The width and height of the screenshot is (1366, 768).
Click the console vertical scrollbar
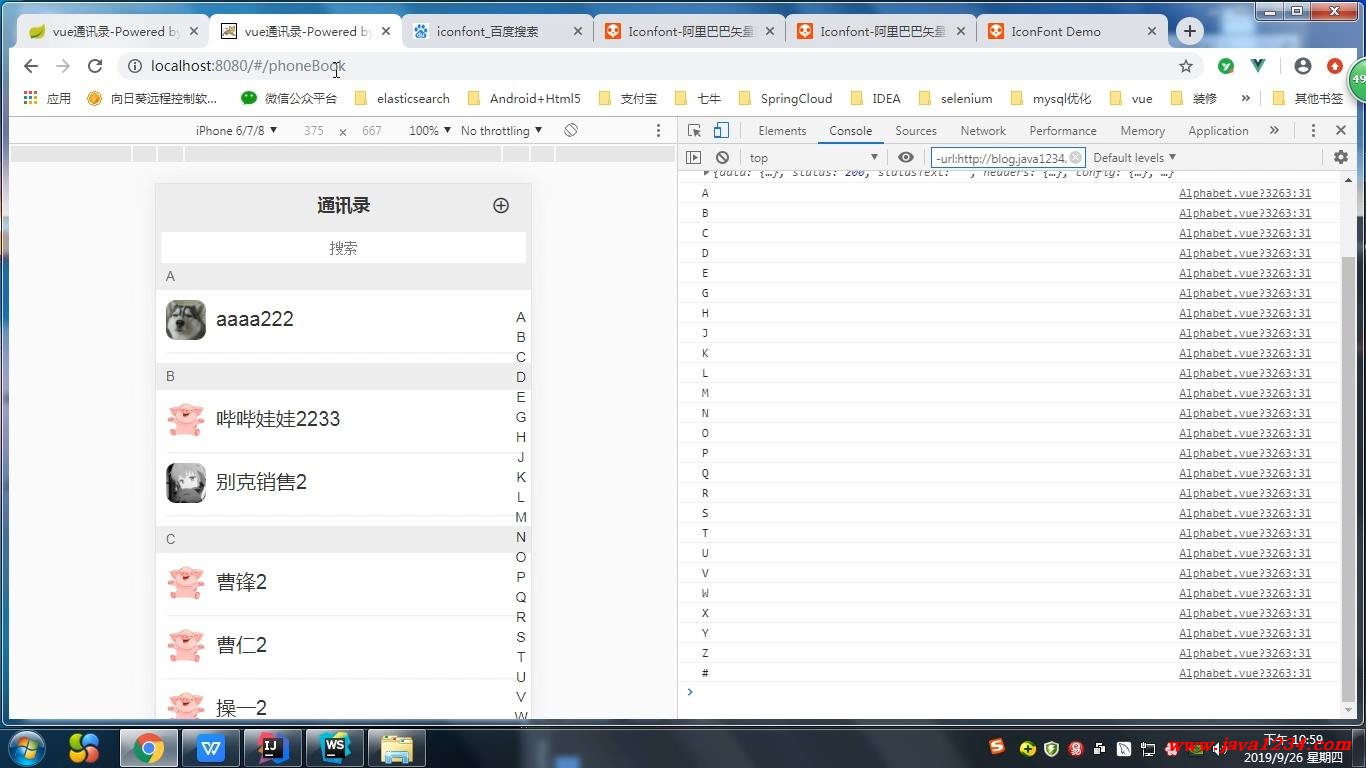(1349, 478)
